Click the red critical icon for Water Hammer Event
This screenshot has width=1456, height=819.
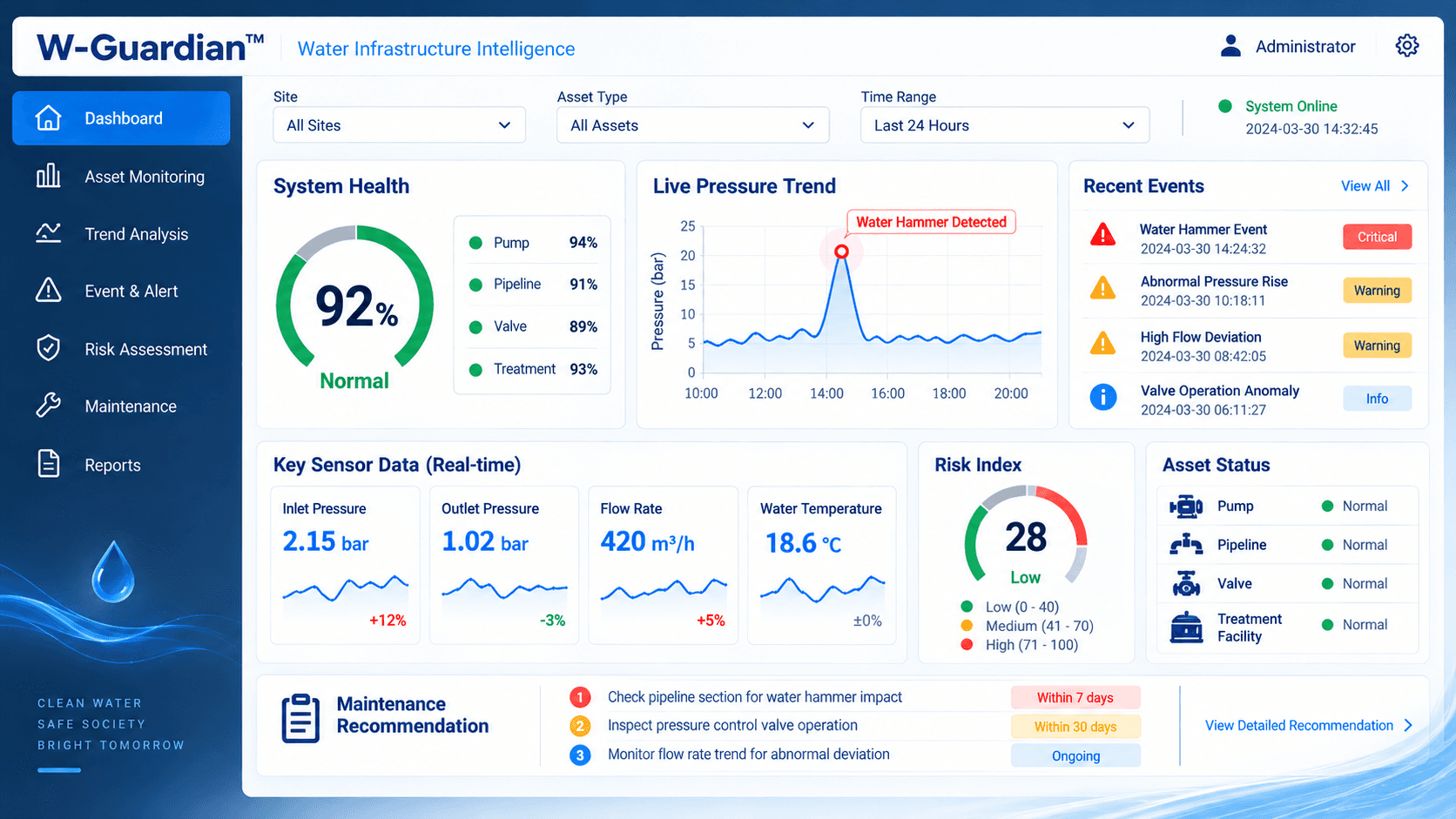pos(1103,235)
